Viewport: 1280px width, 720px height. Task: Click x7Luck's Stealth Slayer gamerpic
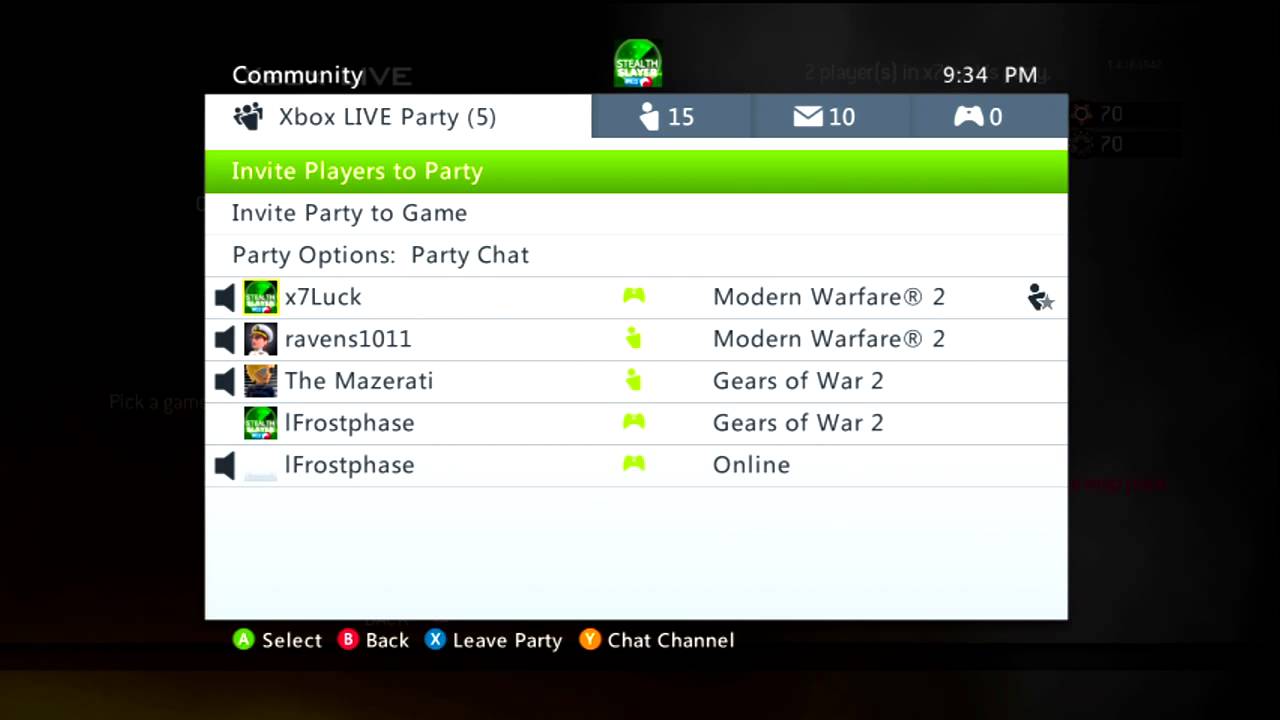pyautogui.click(x=261, y=297)
